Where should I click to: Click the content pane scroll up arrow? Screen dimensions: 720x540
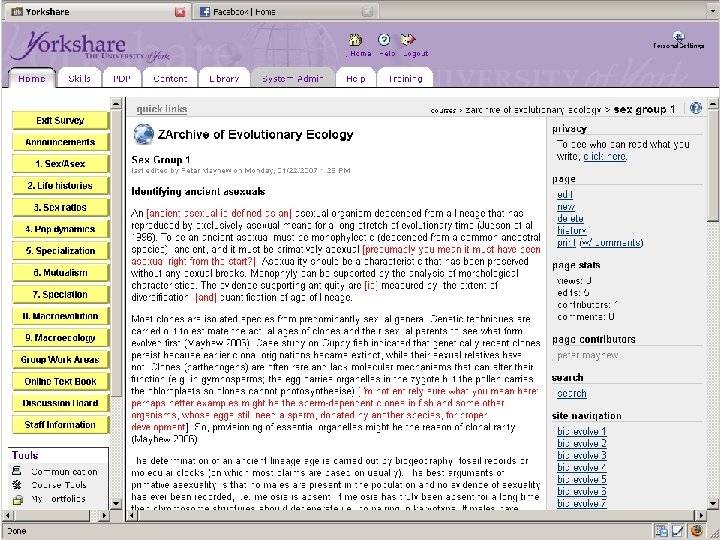point(713,104)
